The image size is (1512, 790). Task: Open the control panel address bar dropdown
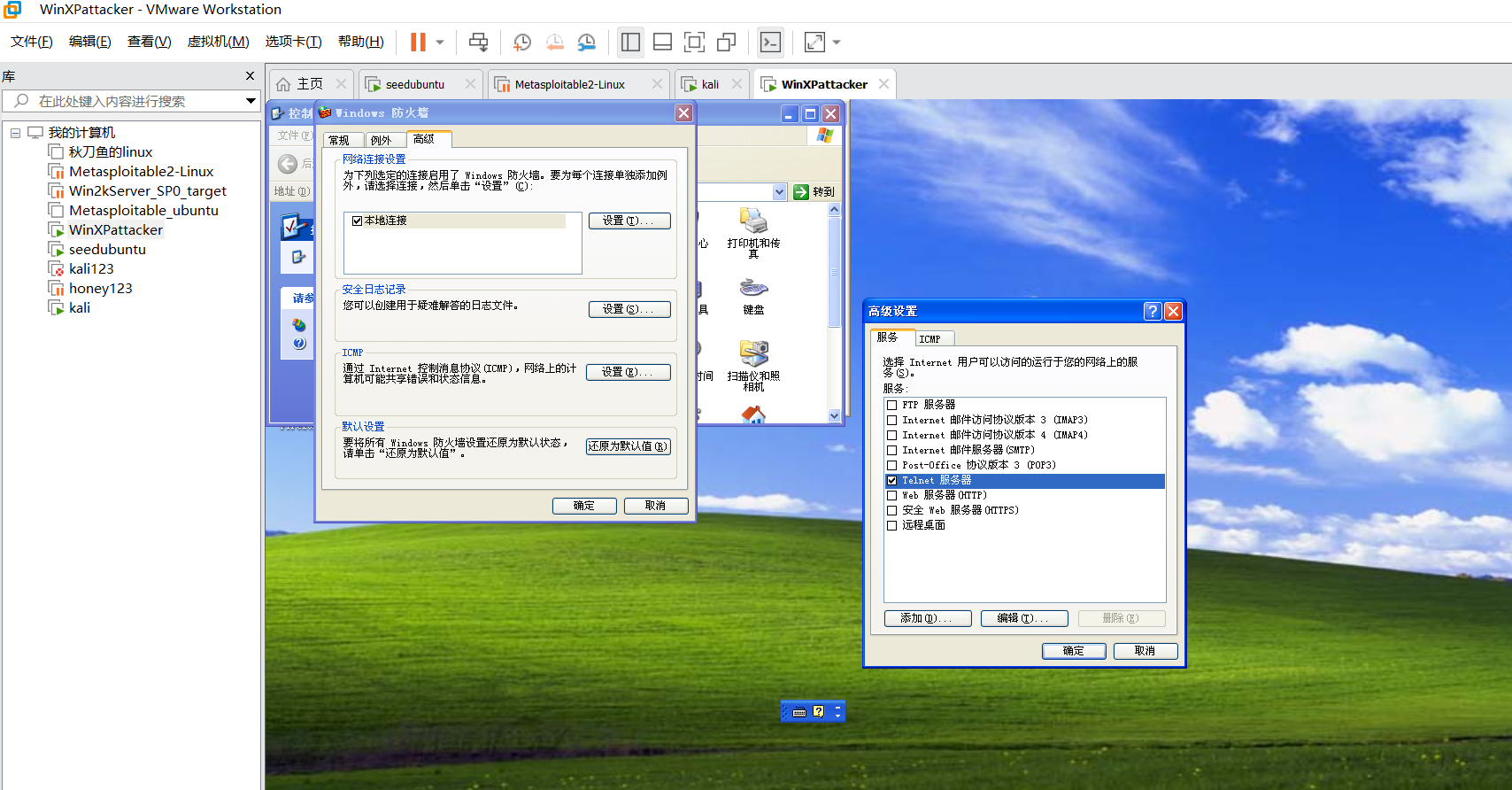pos(779,191)
